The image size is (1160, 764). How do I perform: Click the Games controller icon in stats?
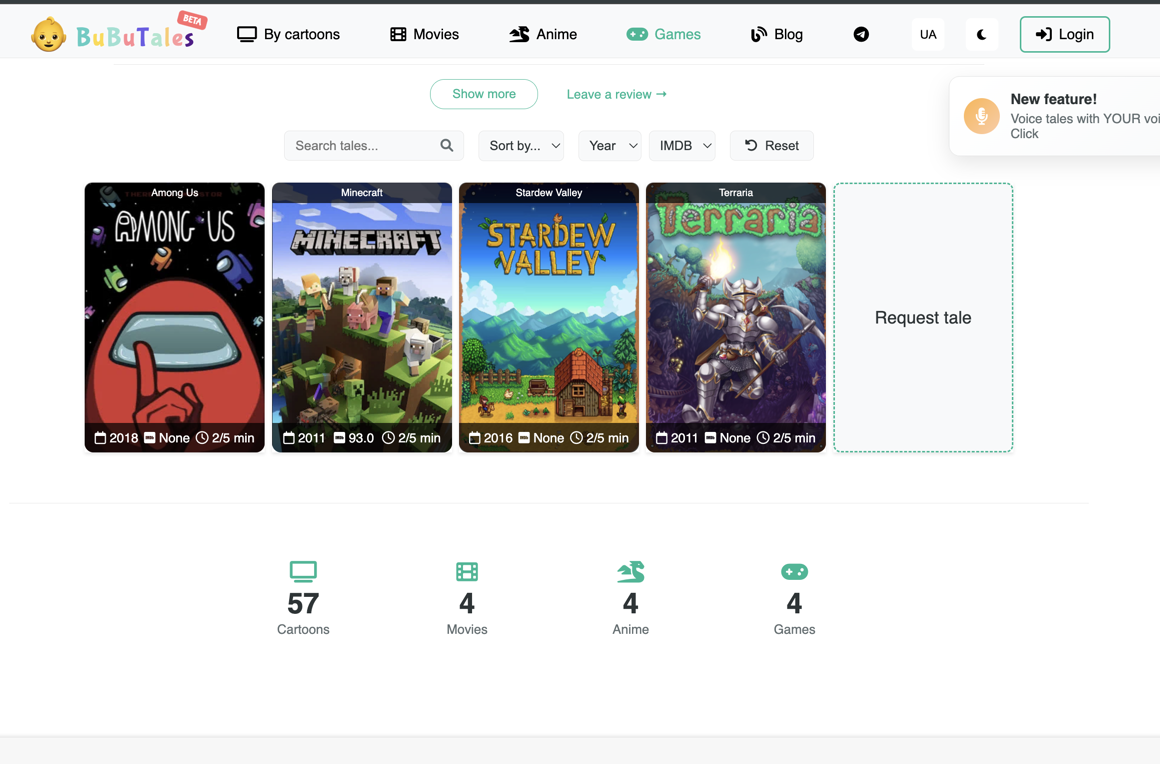pyautogui.click(x=794, y=571)
